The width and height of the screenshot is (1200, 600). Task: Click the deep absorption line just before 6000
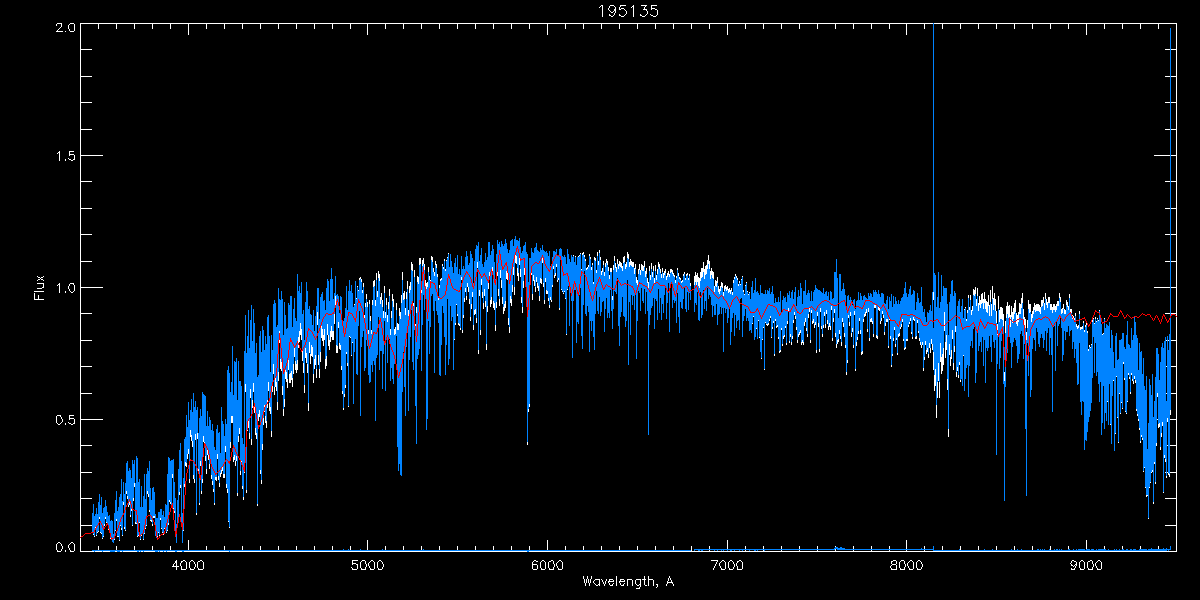pyautogui.click(x=528, y=380)
